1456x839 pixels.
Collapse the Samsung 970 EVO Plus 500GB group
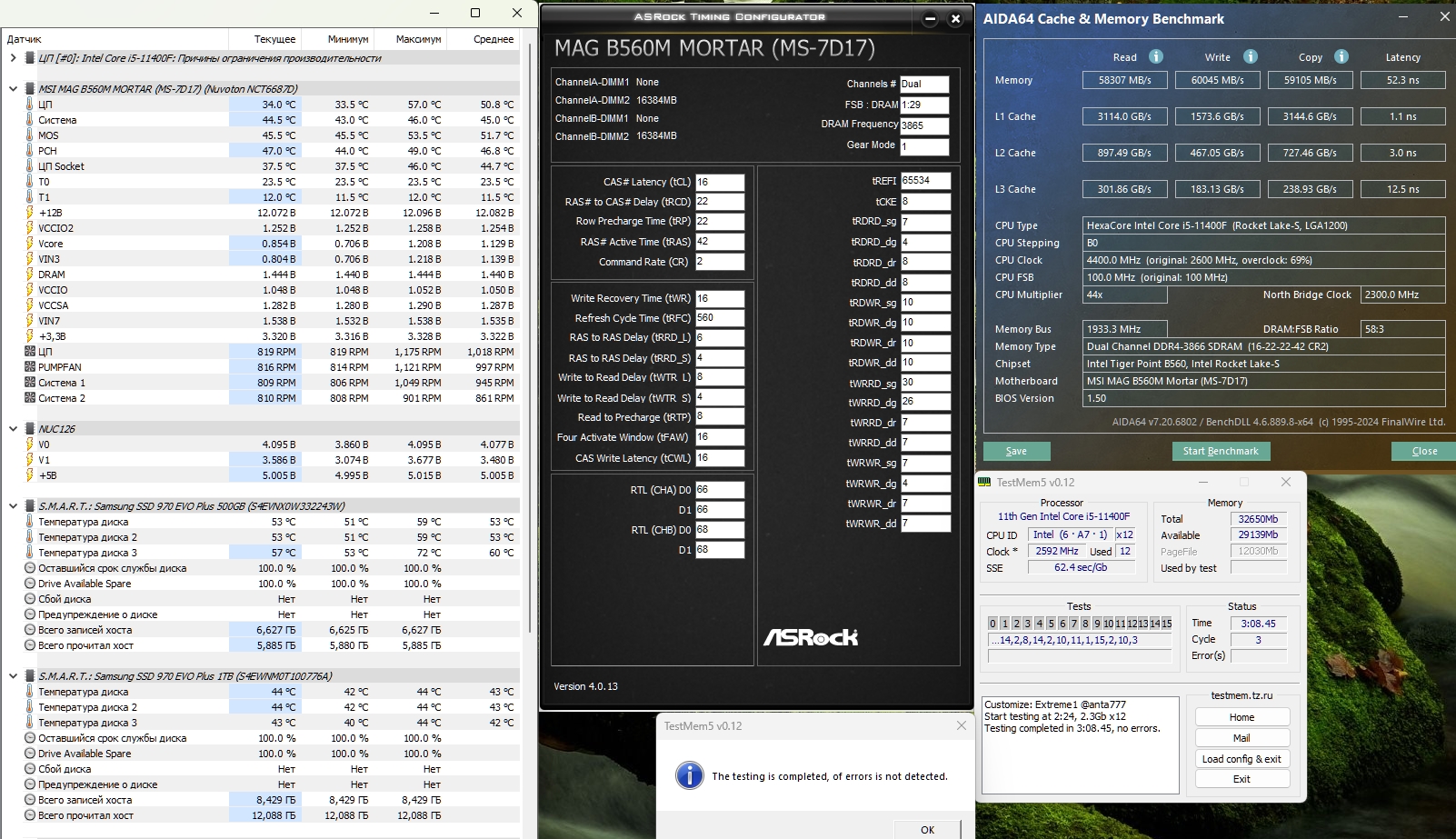tap(13, 506)
